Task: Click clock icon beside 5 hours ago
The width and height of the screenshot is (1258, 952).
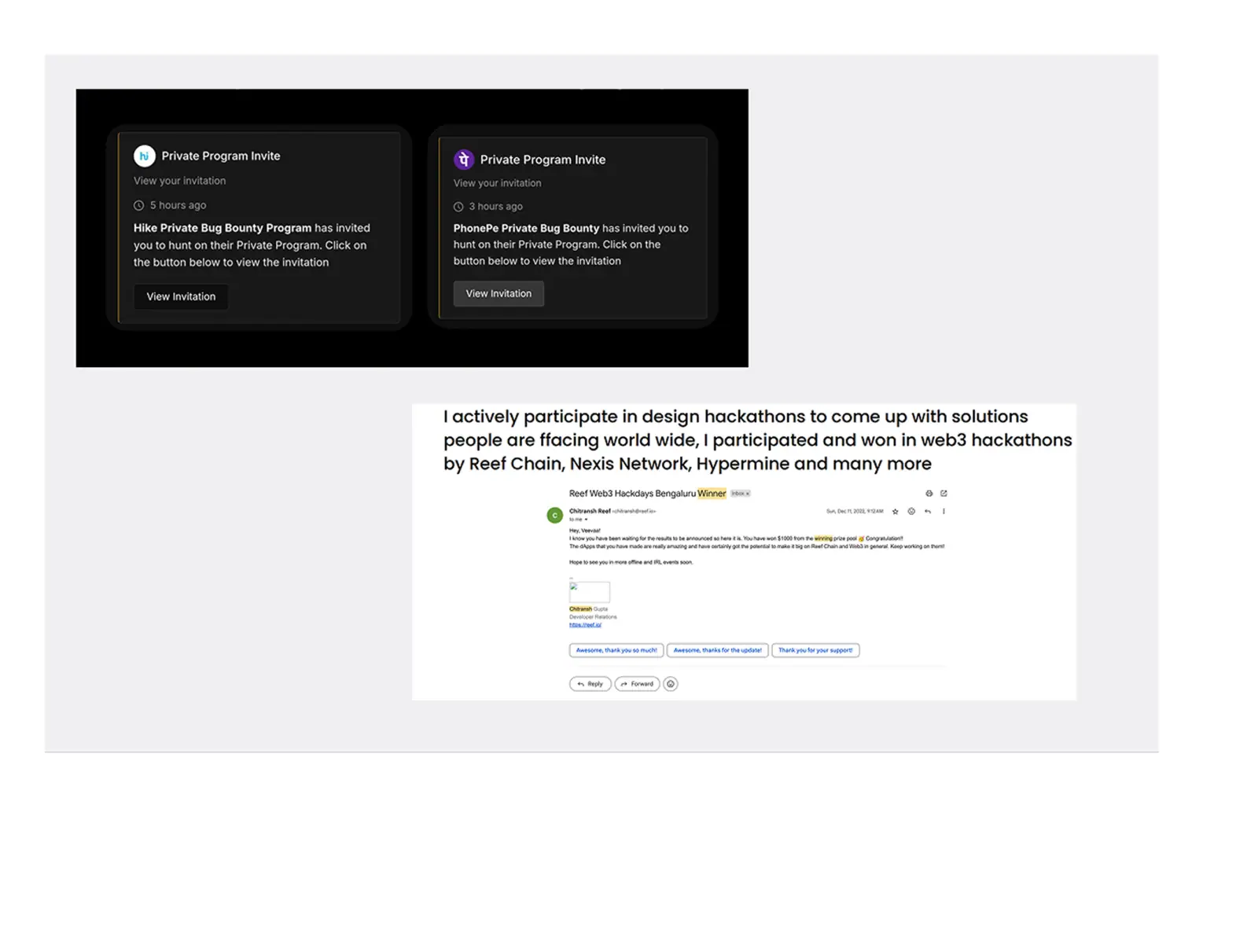Action: point(139,205)
